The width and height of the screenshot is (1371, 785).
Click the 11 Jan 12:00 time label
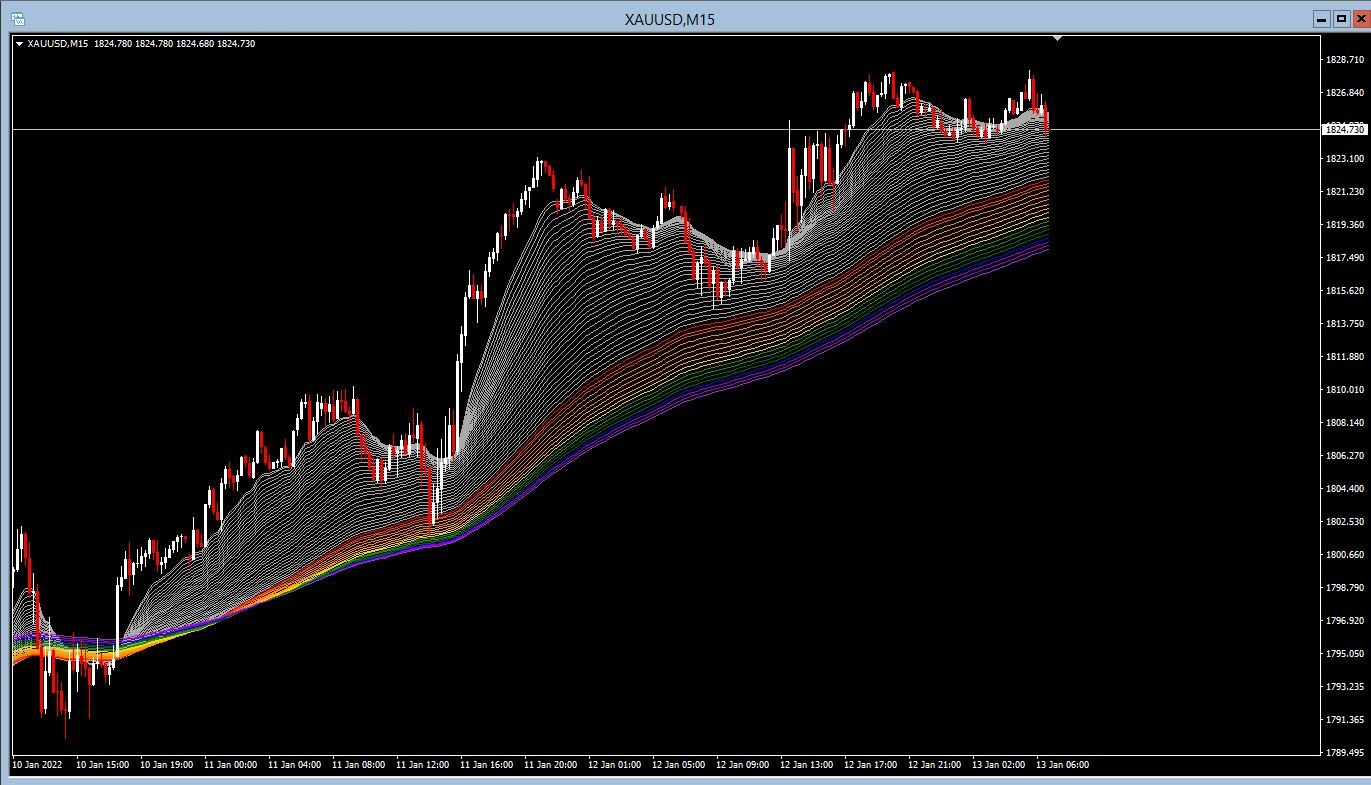(x=423, y=765)
